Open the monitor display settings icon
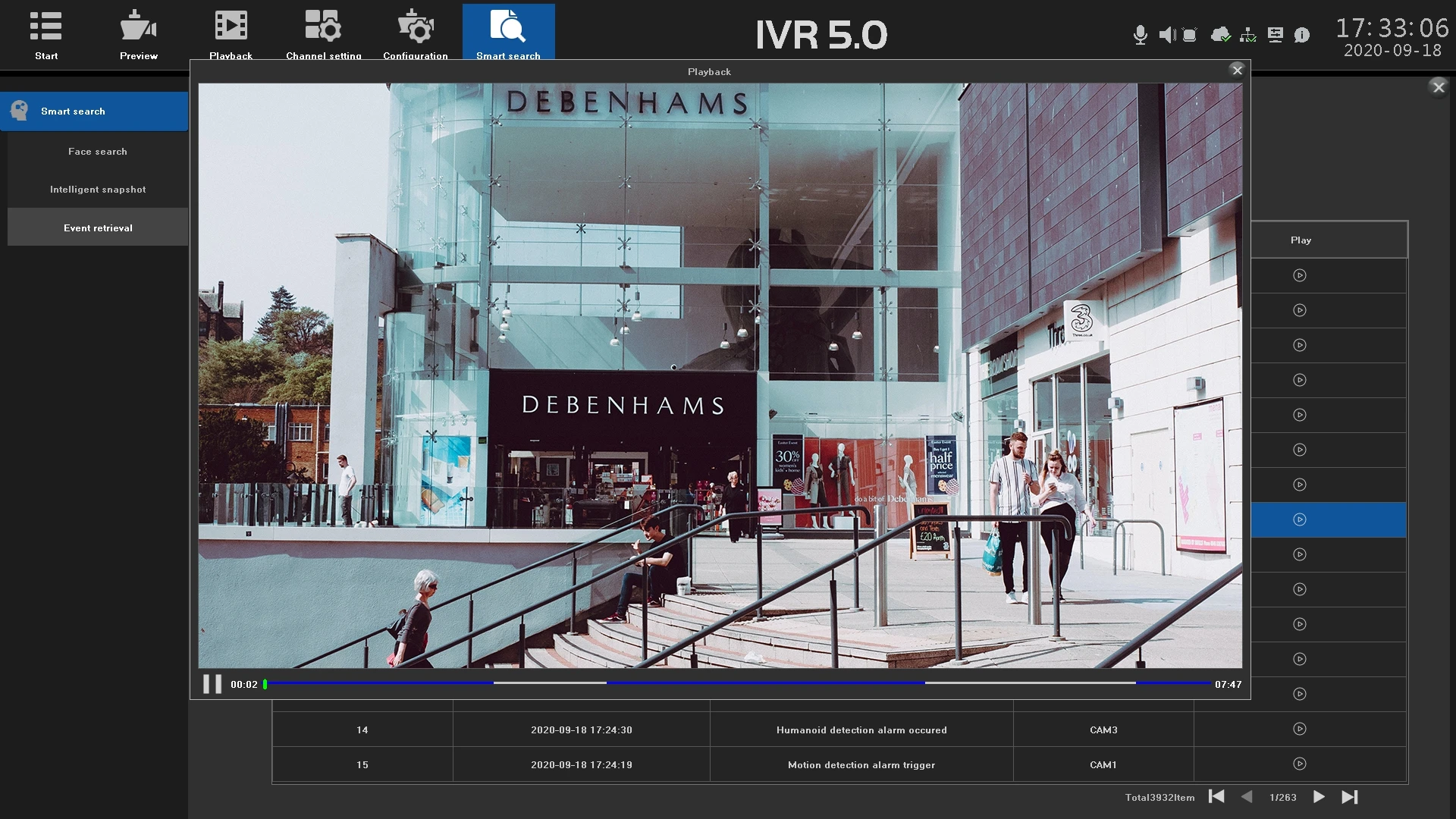The height and width of the screenshot is (819, 1456). pyautogui.click(x=1276, y=35)
